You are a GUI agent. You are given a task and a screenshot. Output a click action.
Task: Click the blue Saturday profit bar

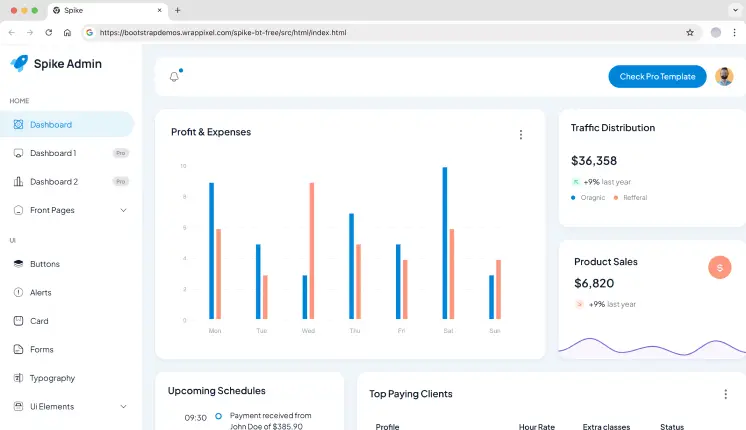444,243
